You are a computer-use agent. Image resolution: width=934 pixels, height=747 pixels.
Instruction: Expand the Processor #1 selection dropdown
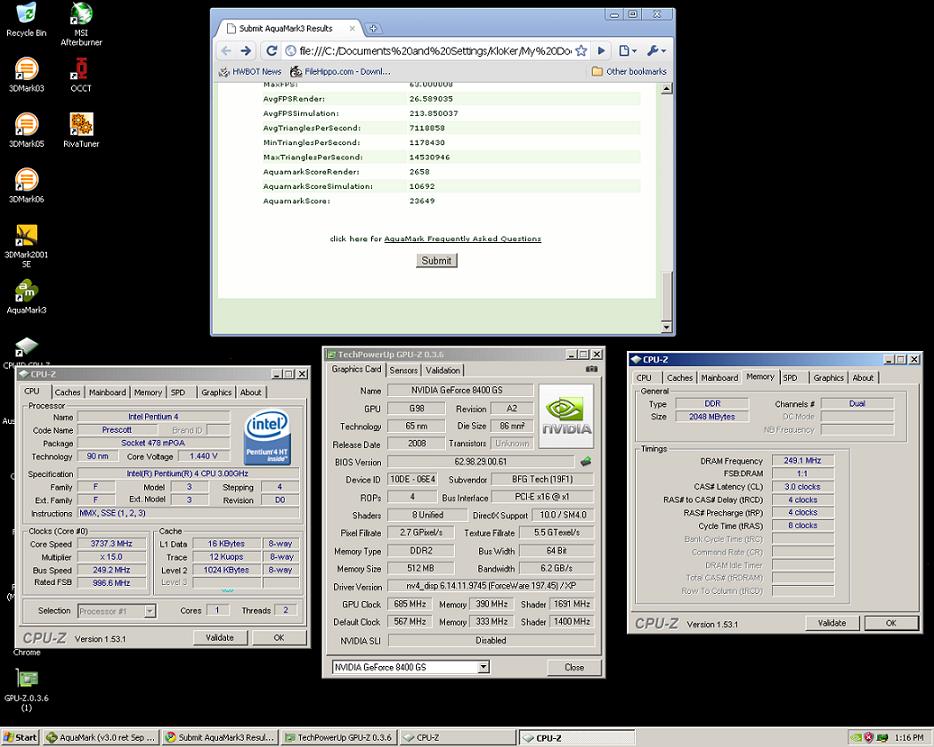(150, 611)
